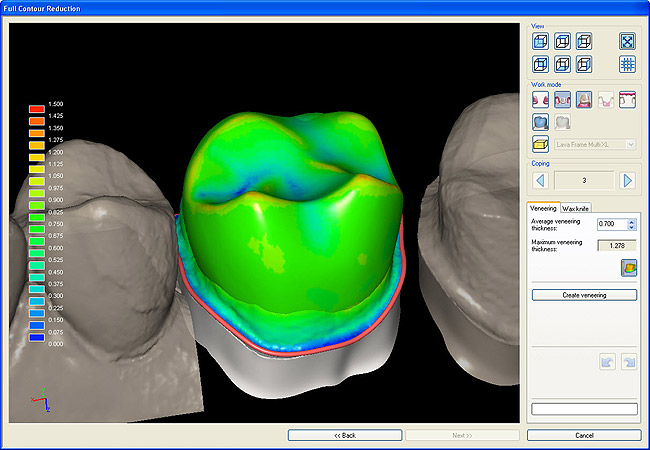Click the yellow material block icon
This screenshot has height=450, width=650.
click(x=540, y=144)
